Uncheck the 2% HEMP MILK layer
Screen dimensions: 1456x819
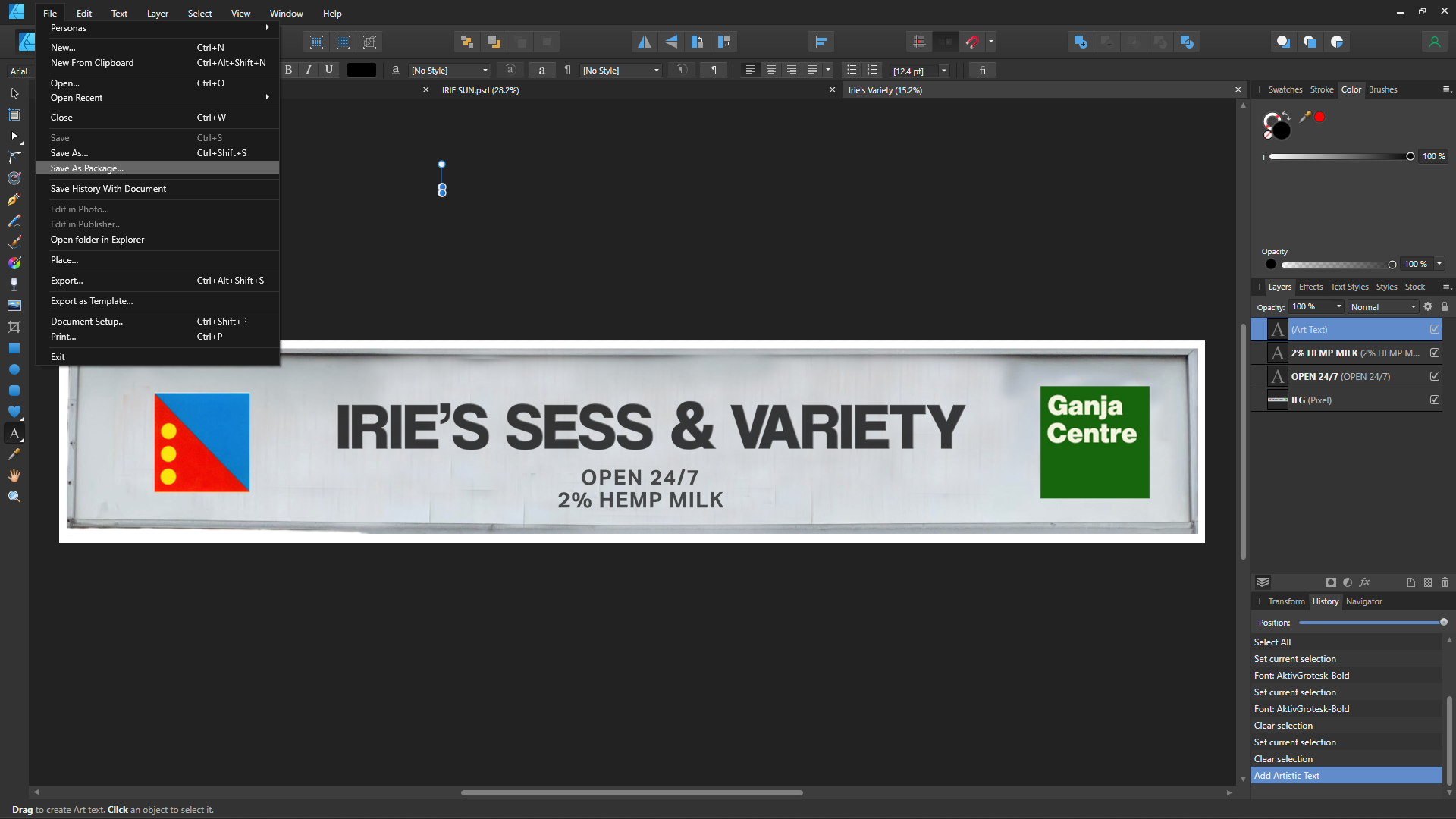click(1434, 353)
